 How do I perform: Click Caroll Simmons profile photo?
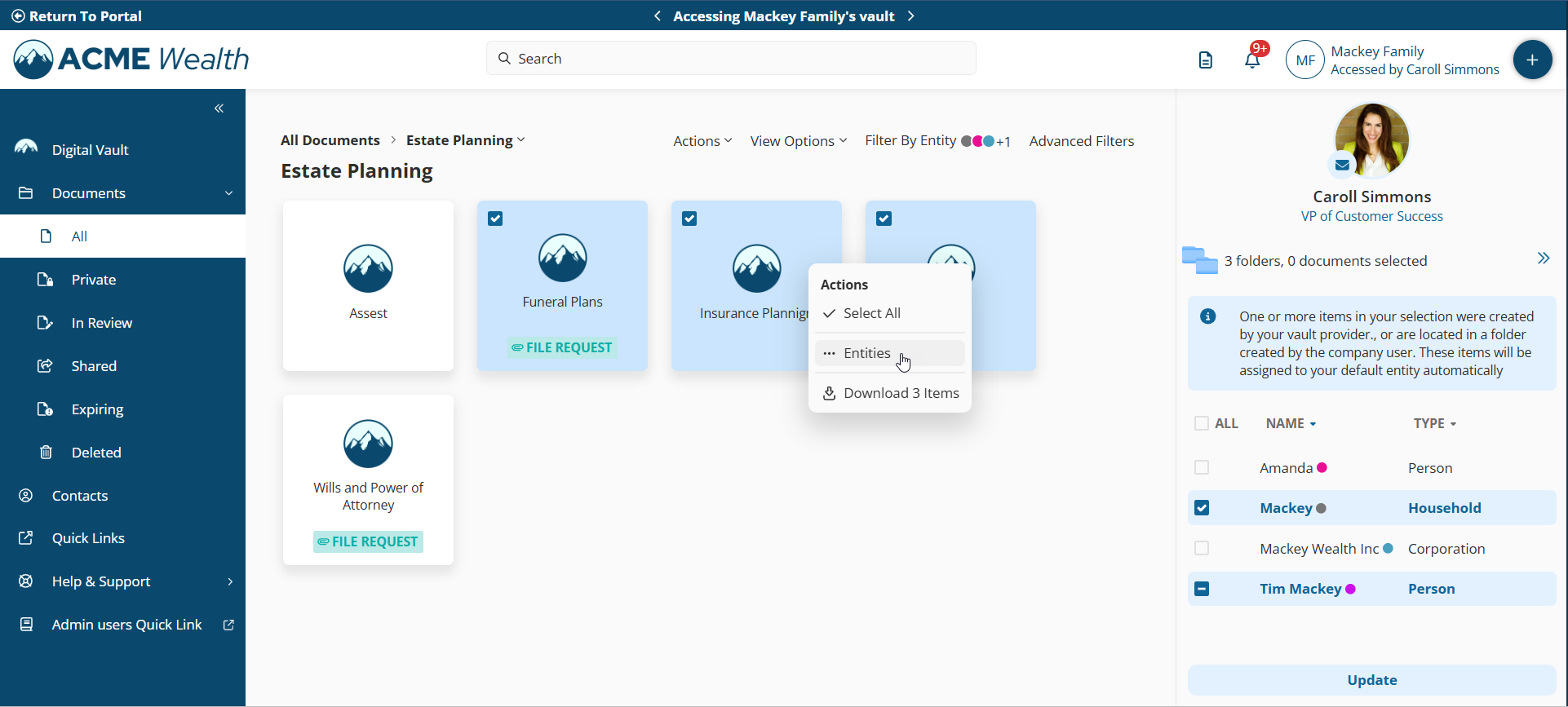pyautogui.click(x=1371, y=139)
